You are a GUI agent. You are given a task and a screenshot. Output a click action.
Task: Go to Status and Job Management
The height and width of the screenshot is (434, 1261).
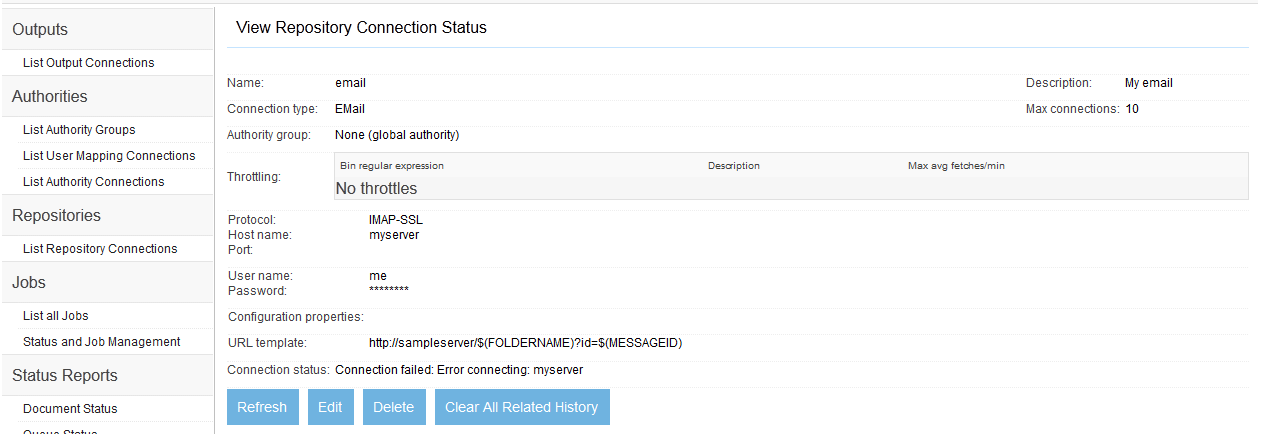pos(101,342)
